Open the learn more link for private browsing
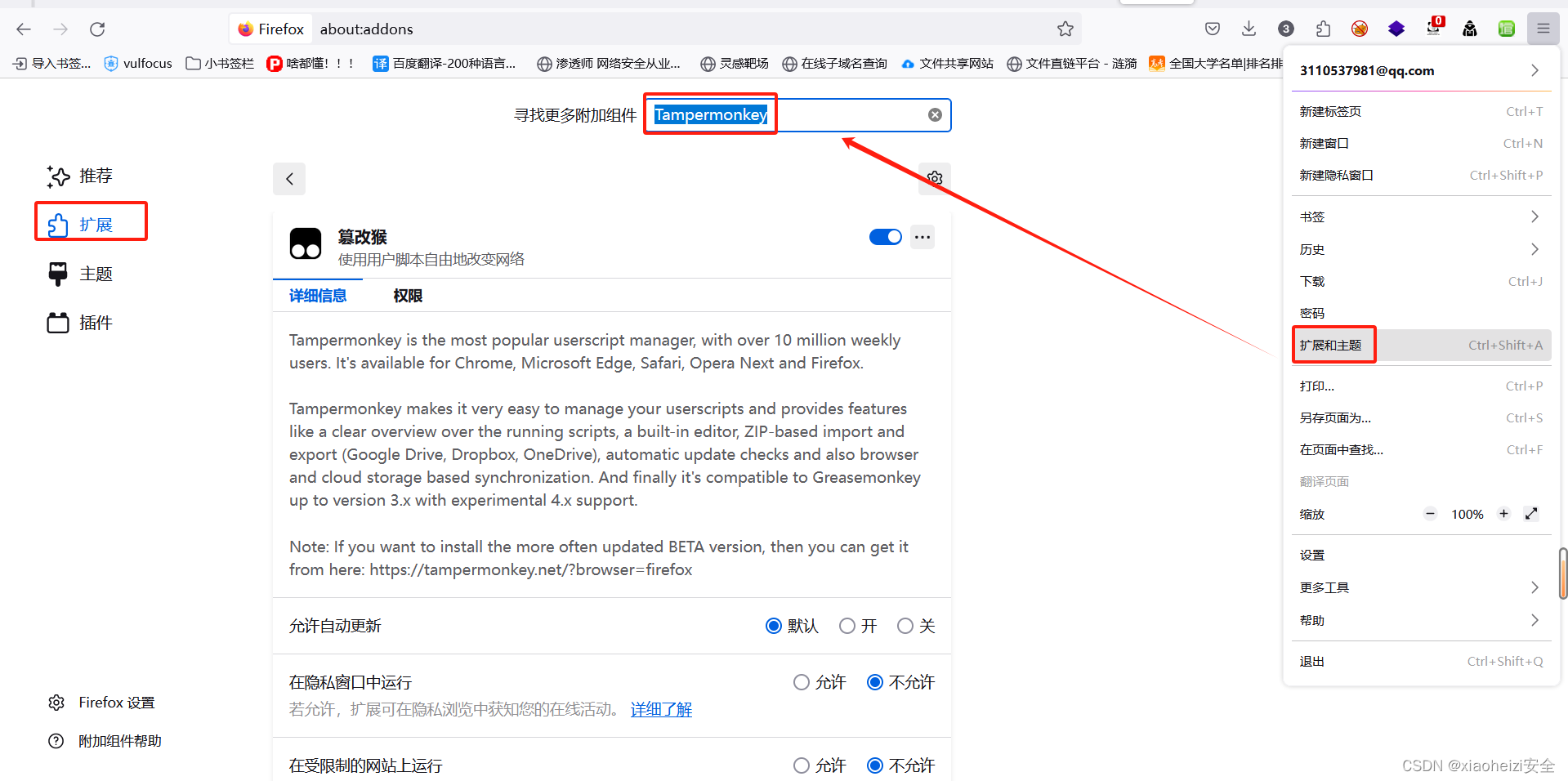Viewport: 1568px width, 781px height. click(661, 709)
